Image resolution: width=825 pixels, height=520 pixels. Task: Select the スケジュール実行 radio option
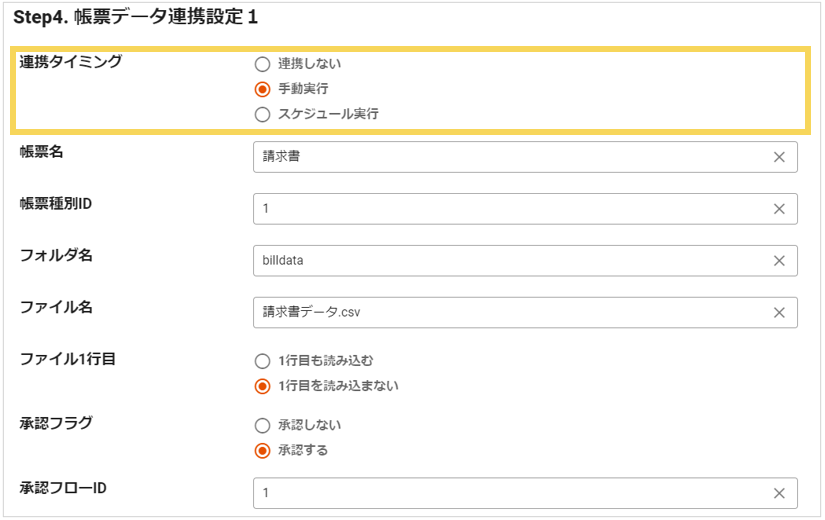point(263,114)
